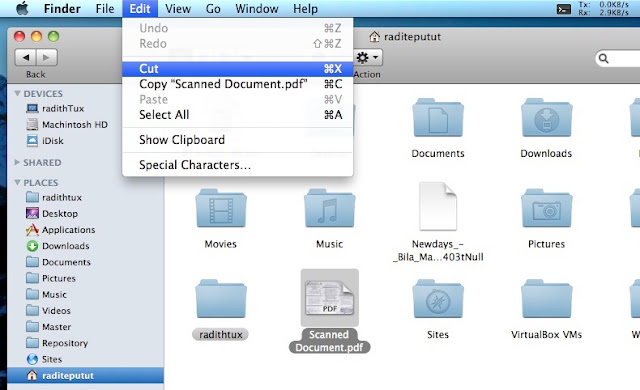Click the Tx/Rx network speed indicator
Screen dimensions: 640x390
603,9
